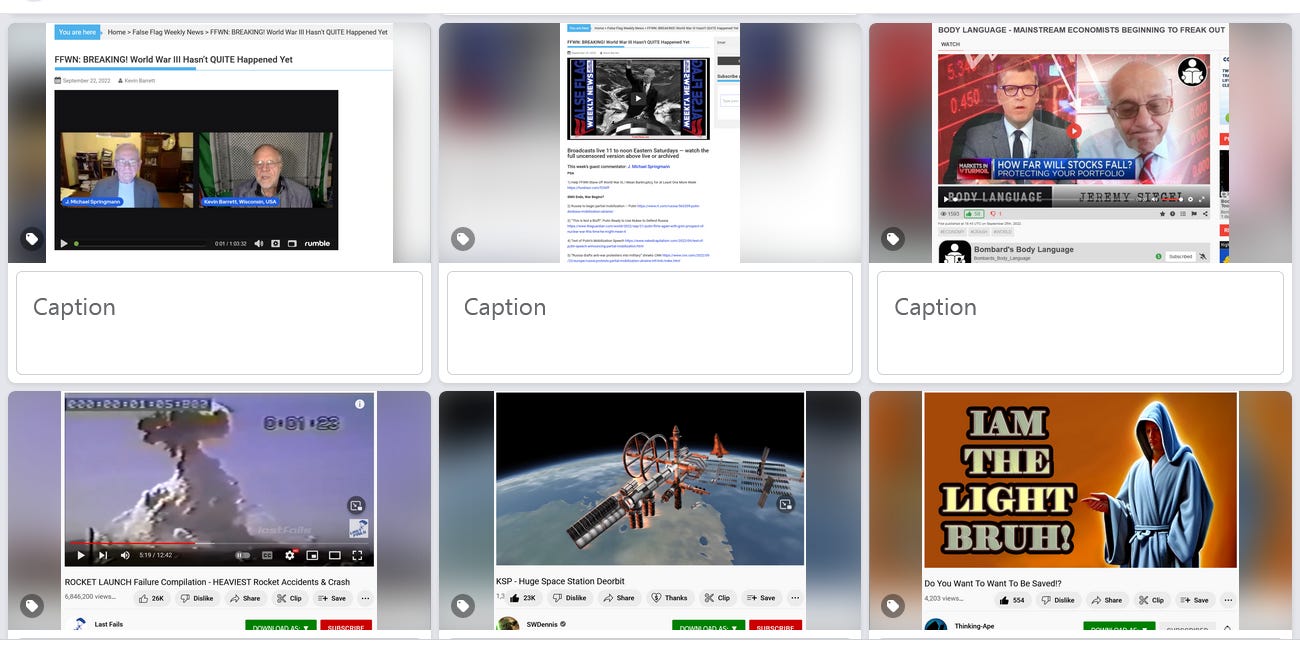Click Clip under Do You Want To Be Saved
The width and height of the screenshot is (1300, 650).
click(1151, 600)
